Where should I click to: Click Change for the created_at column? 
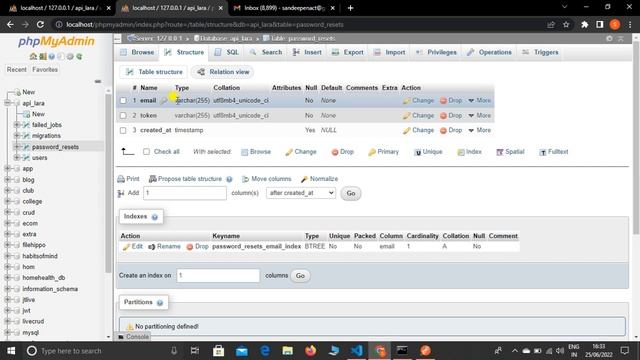coord(418,130)
